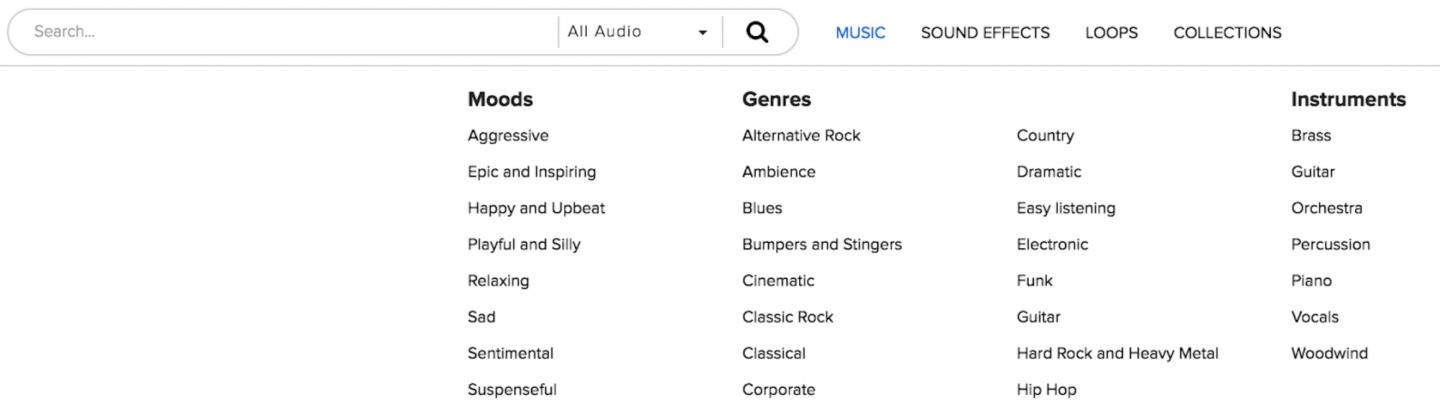The width and height of the screenshot is (1440, 420).
Task: Open the All Audio dropdown
Action: 638,32
